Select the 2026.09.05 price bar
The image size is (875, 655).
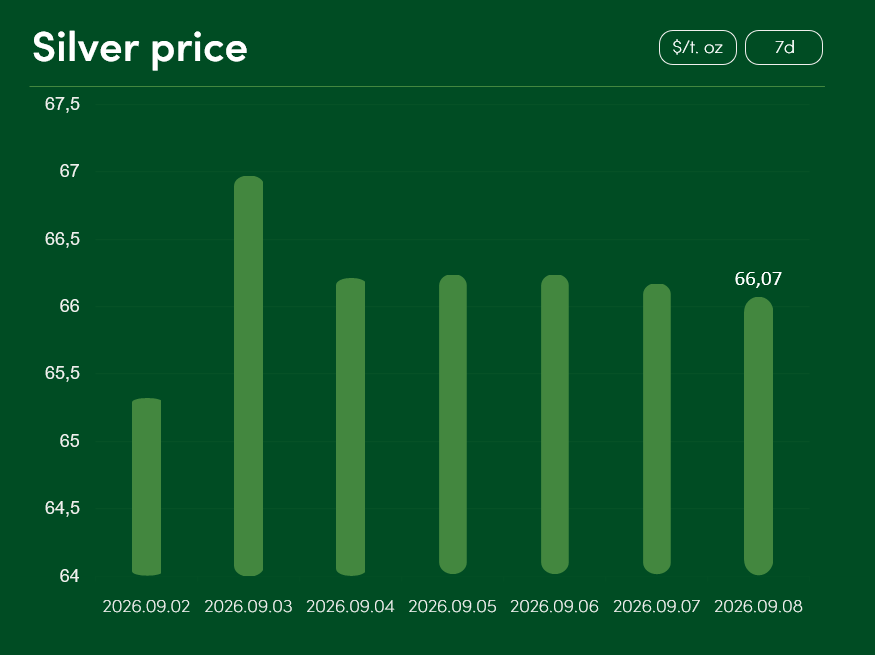[x=453, y=425]
